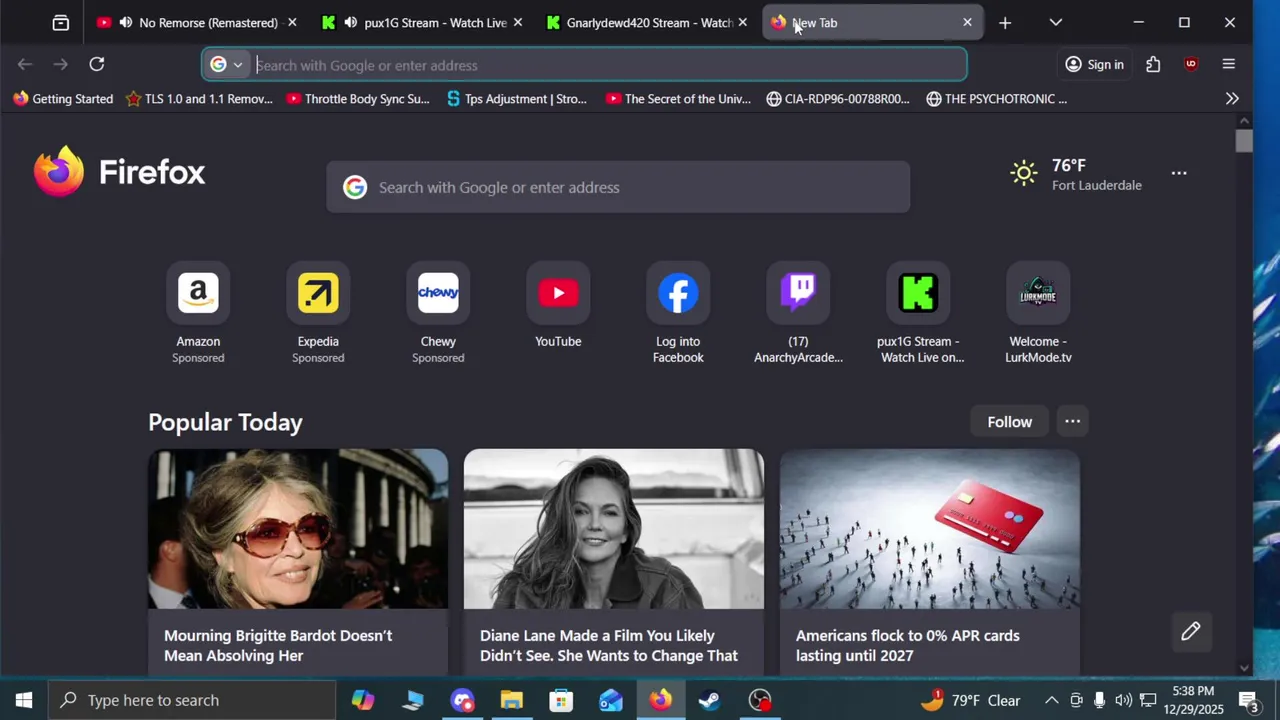This screenshot has width=1280, height=720.
Task: Open Microsoft Store from taskbar
Action: (x=561, y=700)
